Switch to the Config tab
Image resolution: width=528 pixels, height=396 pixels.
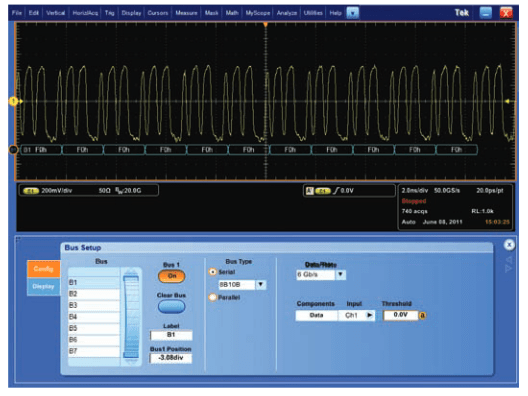(43, 269)
